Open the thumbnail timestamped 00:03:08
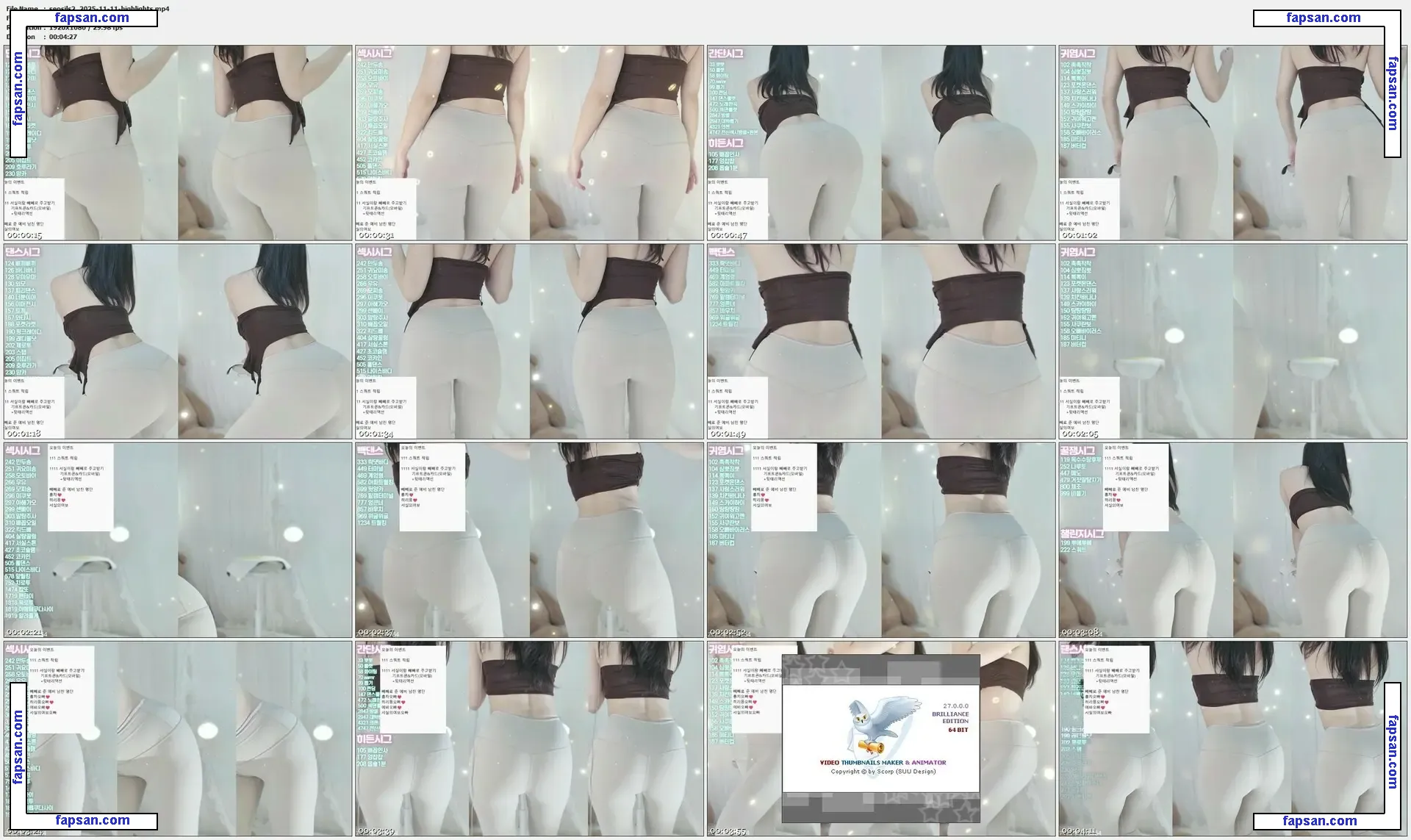This screenshot has height=840, width=1411. tap(1232, 539)
